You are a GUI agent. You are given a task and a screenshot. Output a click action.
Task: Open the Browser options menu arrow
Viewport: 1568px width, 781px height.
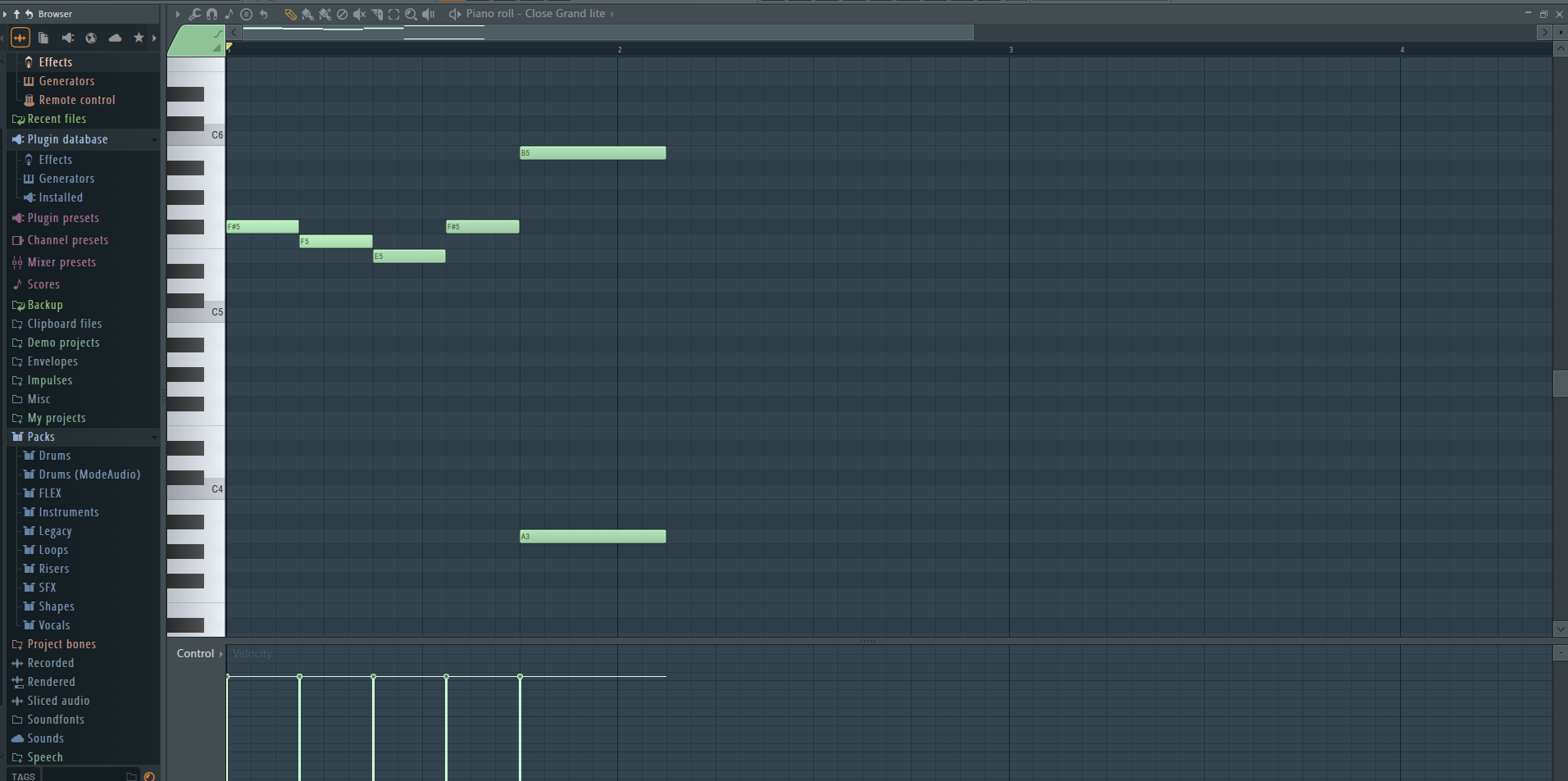click(5, 14)
